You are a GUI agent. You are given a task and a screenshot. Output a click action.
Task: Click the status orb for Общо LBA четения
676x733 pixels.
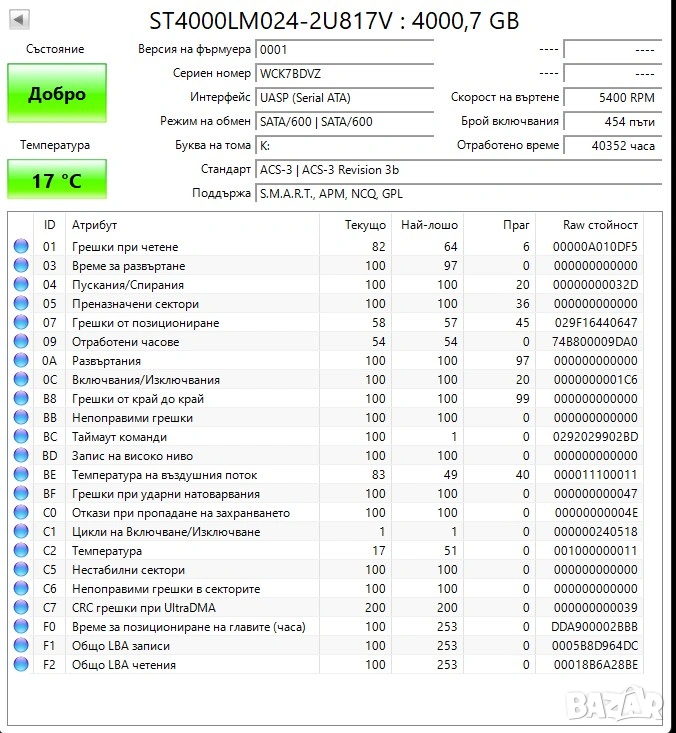21,665
